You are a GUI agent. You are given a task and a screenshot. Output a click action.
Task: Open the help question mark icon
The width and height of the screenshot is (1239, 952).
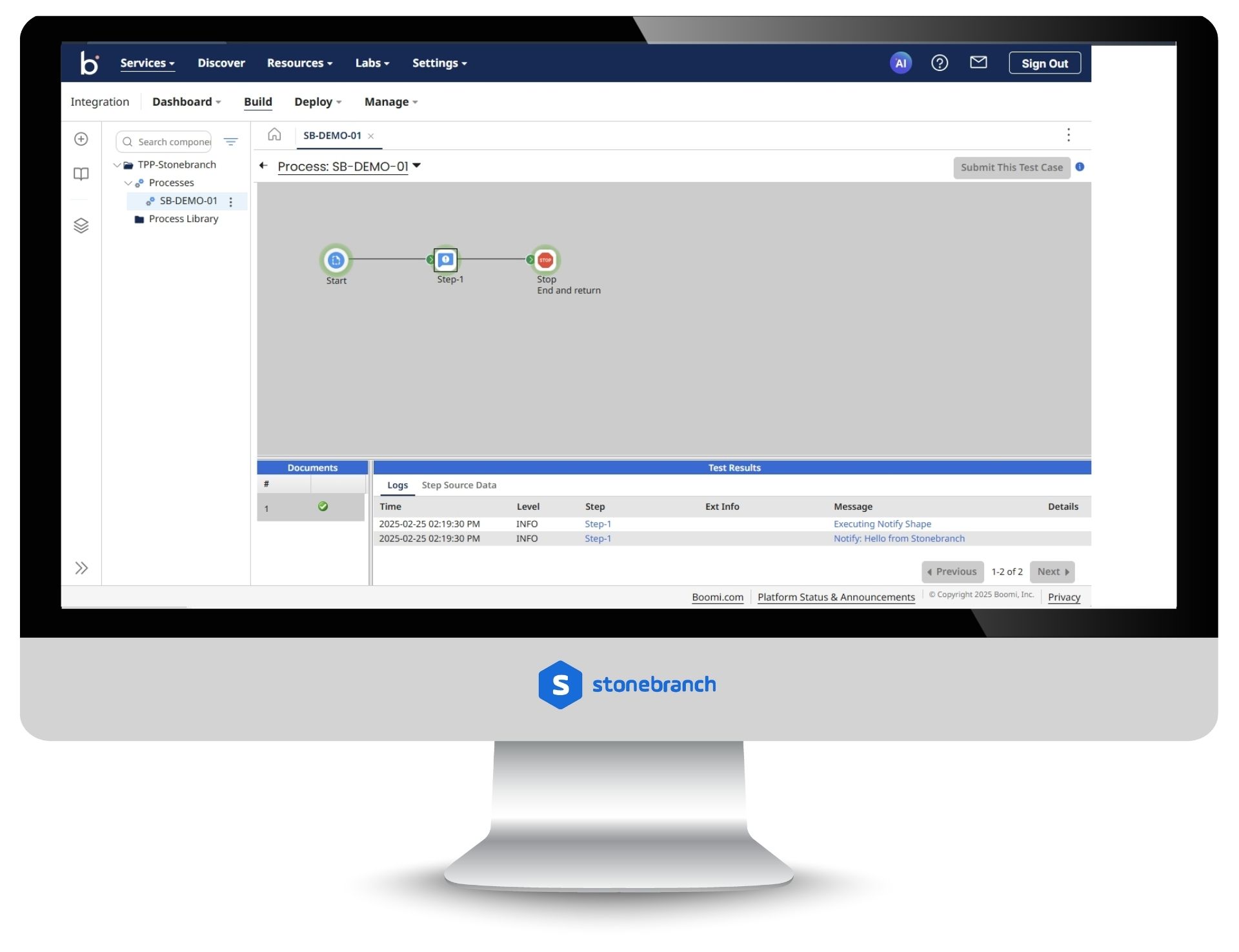click(x=940, y=63)
